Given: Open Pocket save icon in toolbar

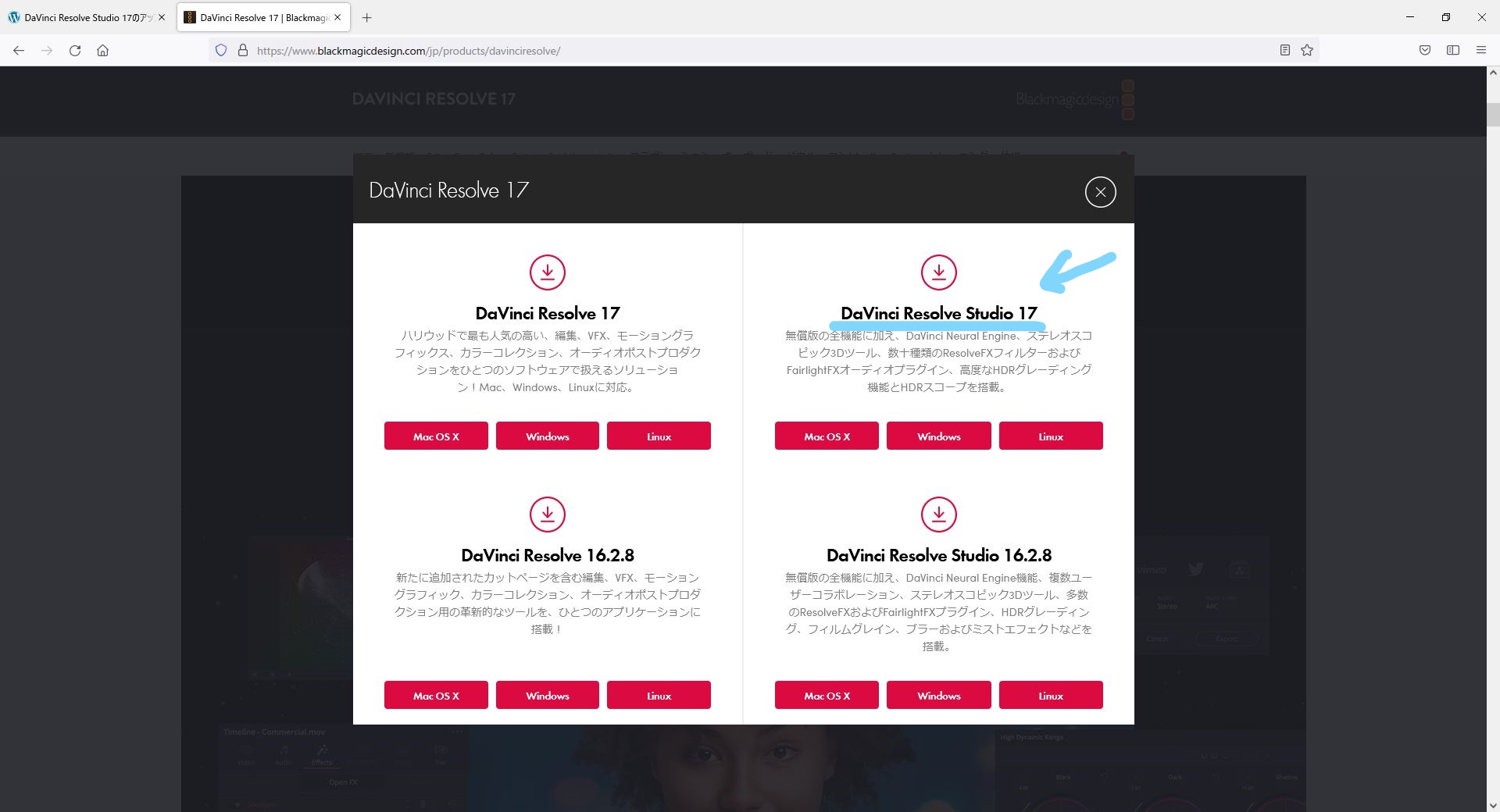Looking at the screenshot, I should (1425, 51).
